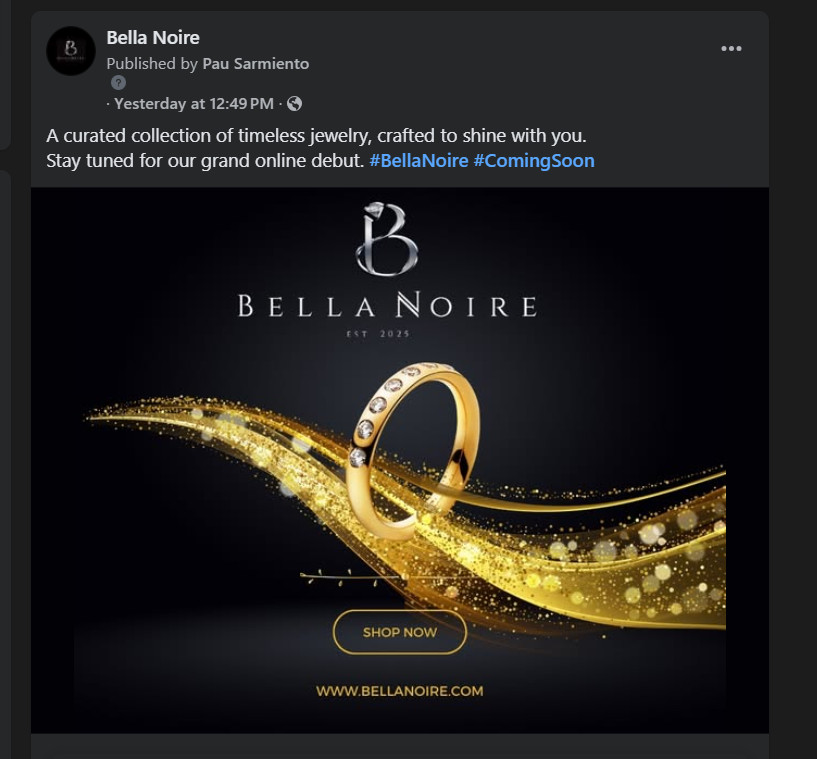The image size is (817, 759).
Task: Click the 'A curated collection' caption line
Action: tap(315, 136)
